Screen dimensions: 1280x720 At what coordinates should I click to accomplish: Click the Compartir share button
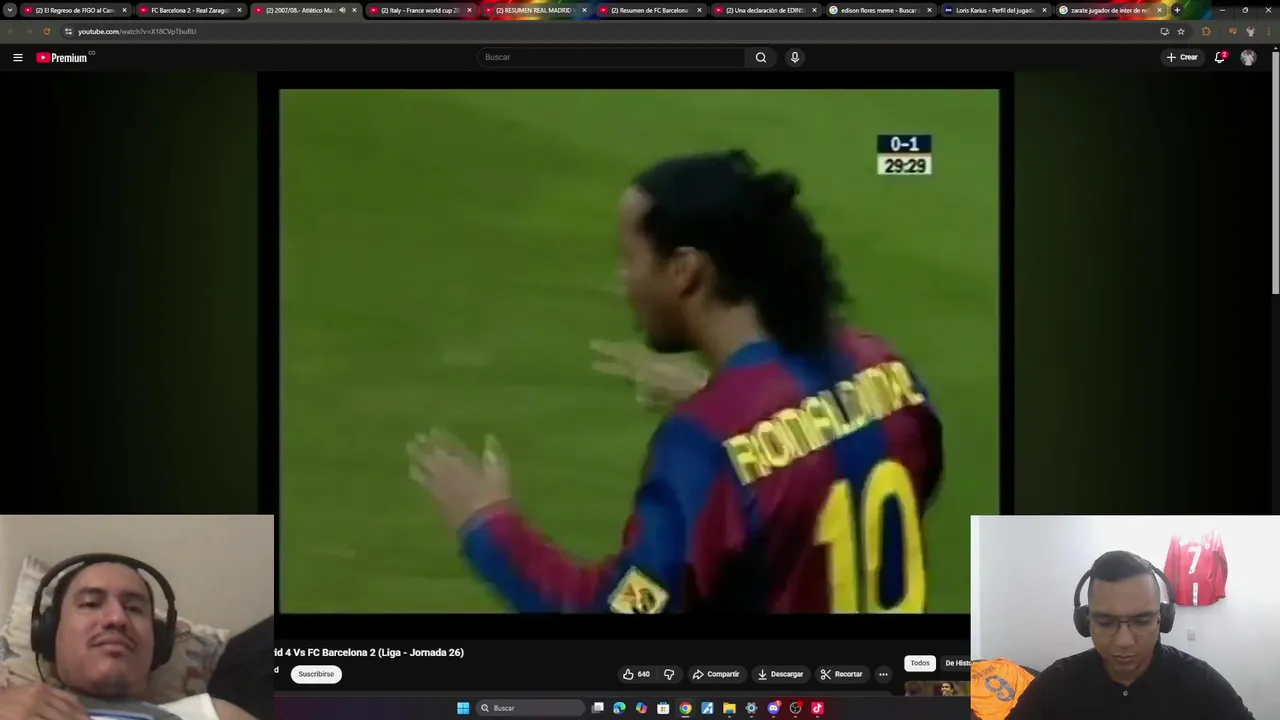click(x=716, y=674)
